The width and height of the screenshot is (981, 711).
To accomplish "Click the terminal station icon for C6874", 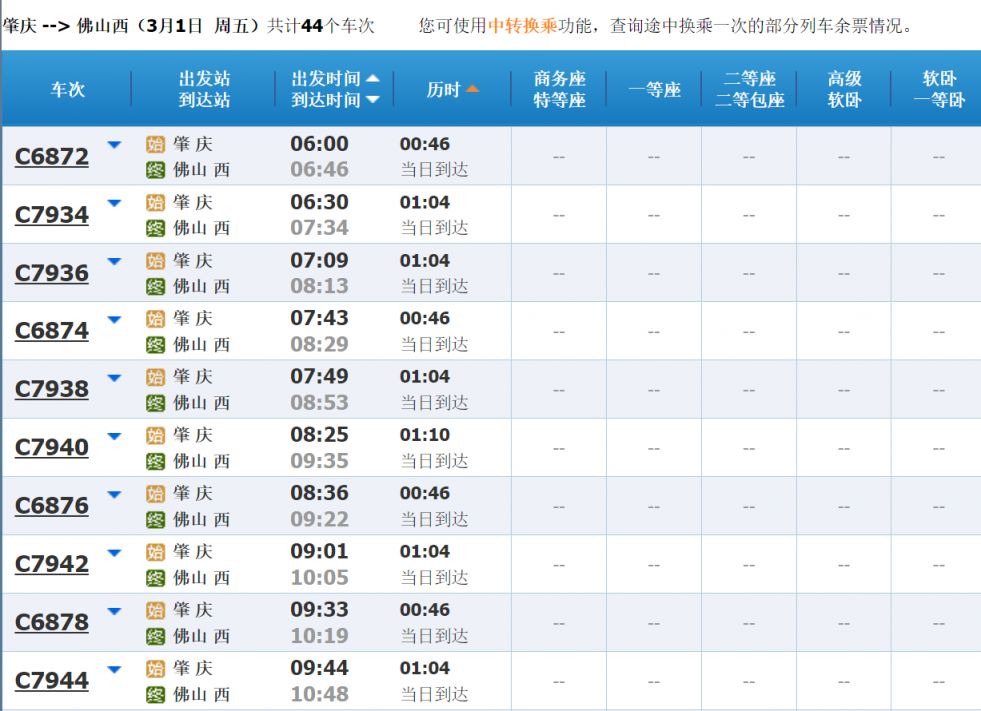I will click(155, 345).
